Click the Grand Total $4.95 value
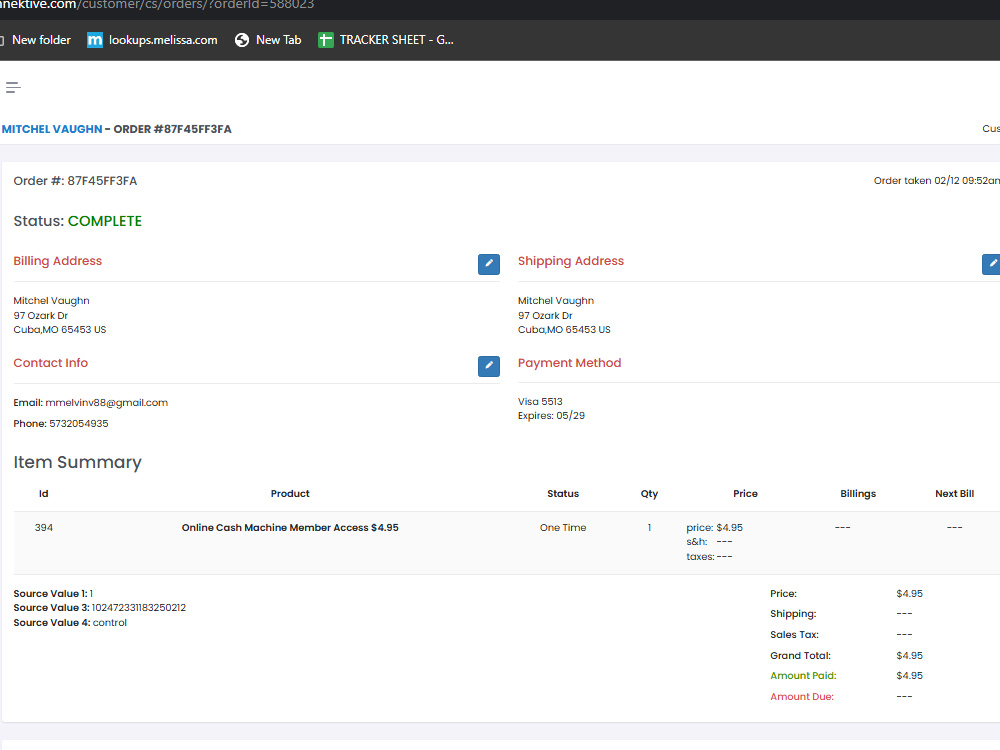This screenshot has height=750, width=1000. click(909, 656)
